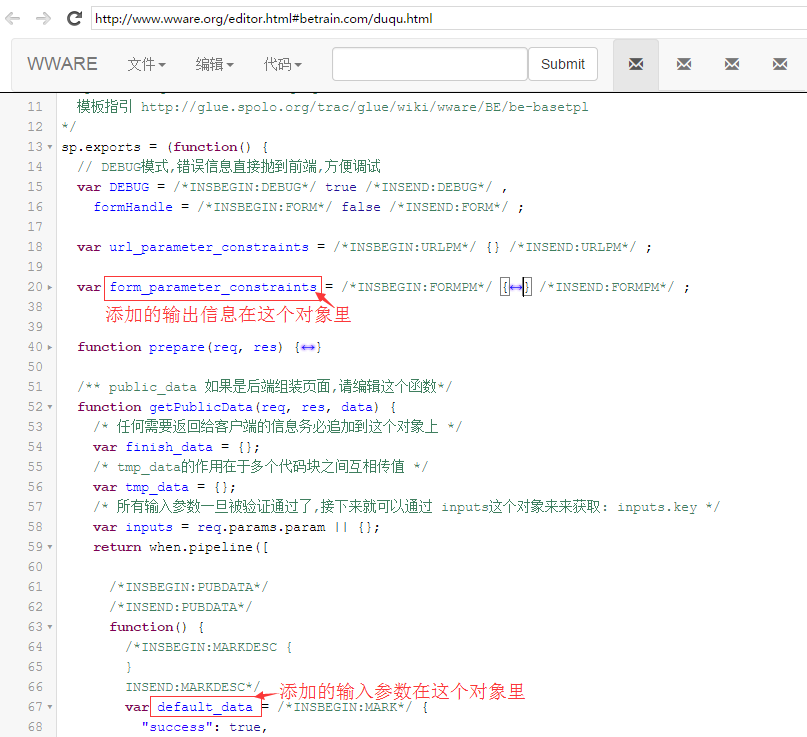The image size is (807, 737).
Task: Click the third envelope icon in navbar
Action: [732, 64]
